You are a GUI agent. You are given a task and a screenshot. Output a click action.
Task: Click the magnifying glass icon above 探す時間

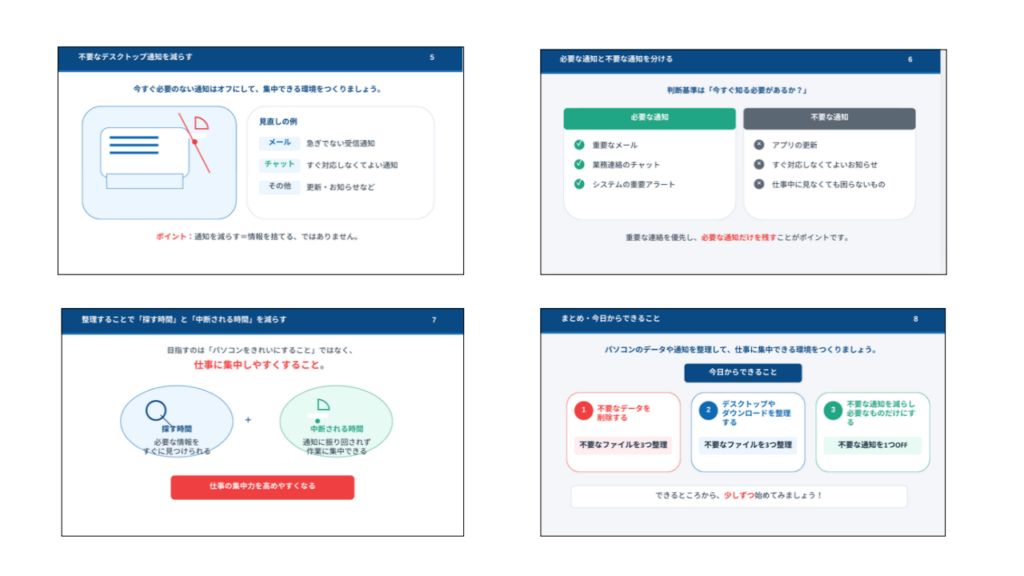(157, 411)
